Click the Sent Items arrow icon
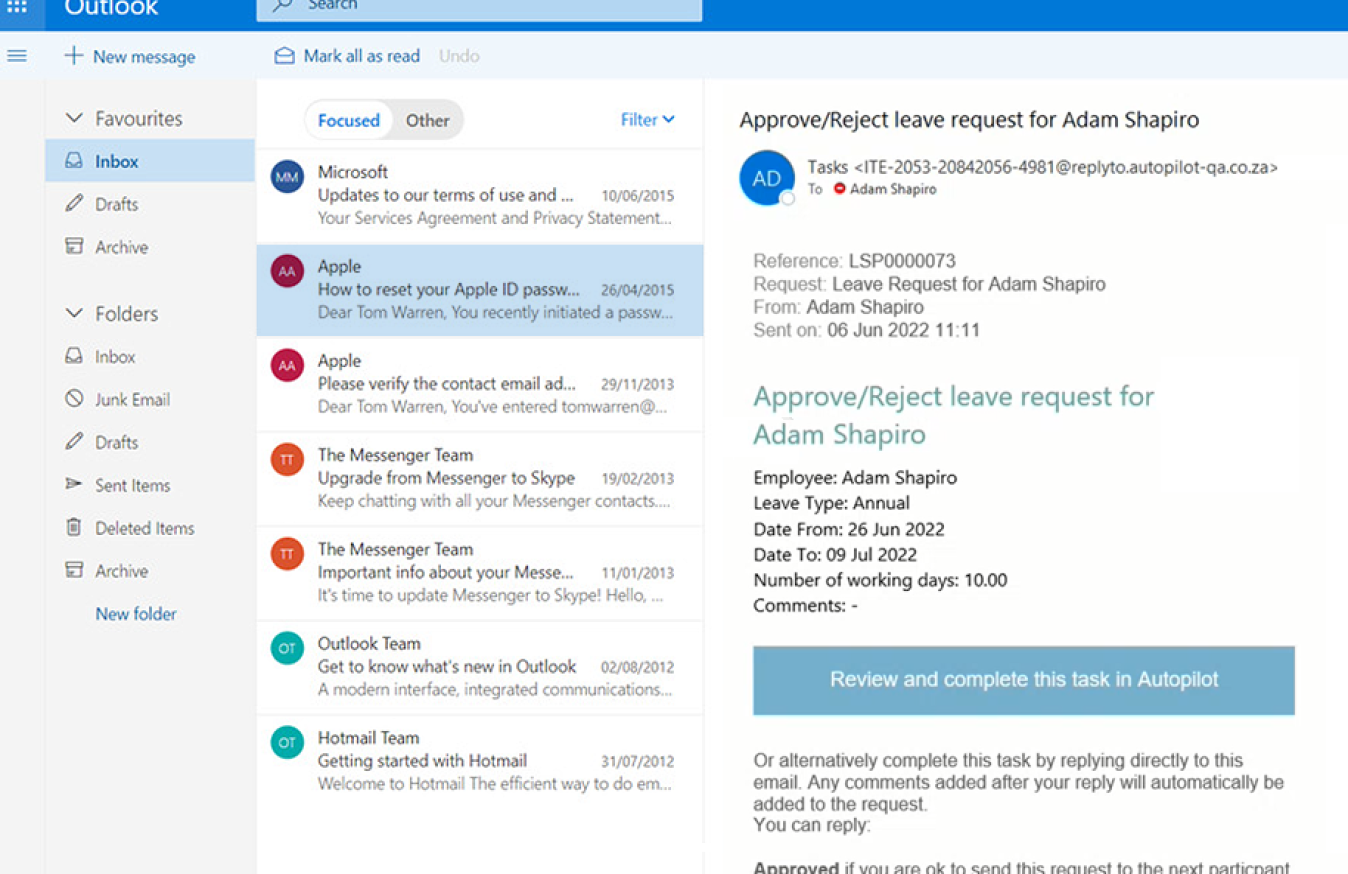This screenshot has width=1348, height=874. (74, 484)
